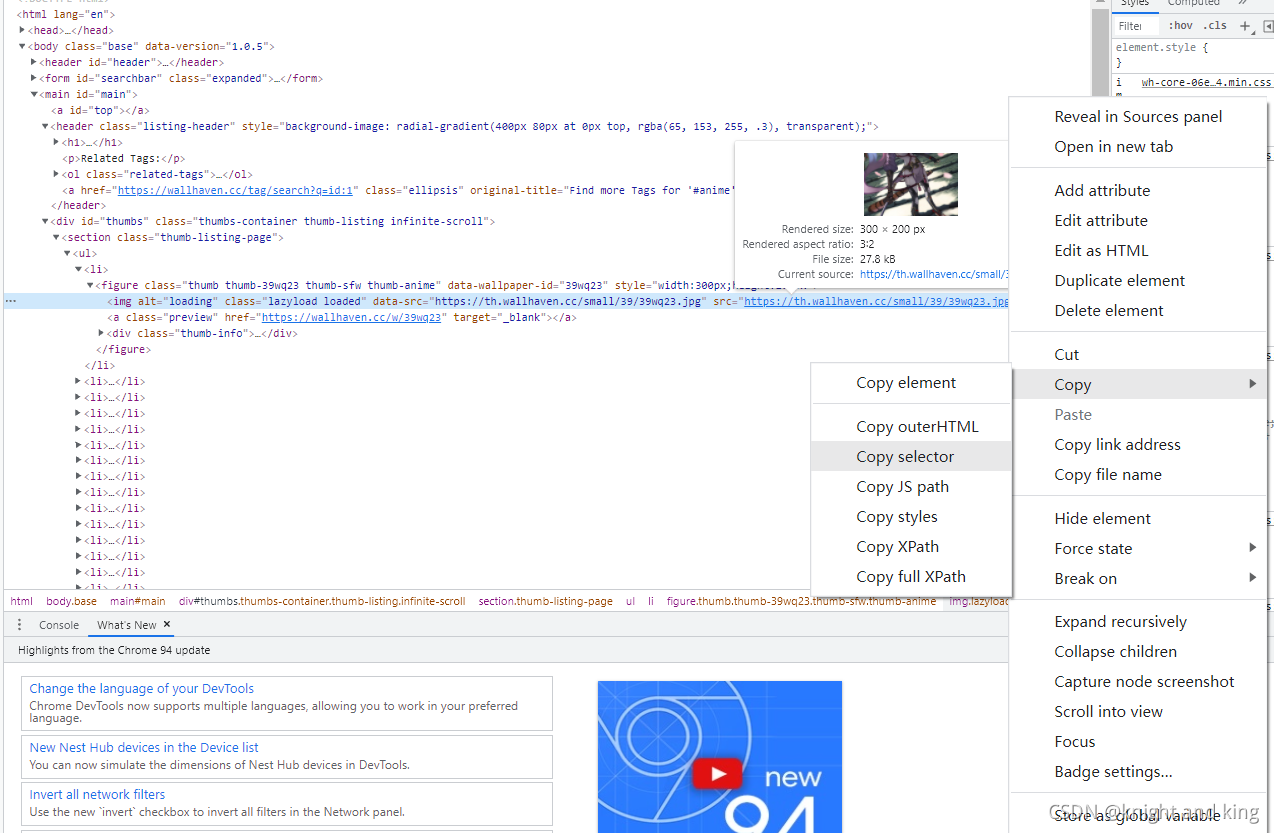Choose Scroll into view

[x=1138, y=711]
